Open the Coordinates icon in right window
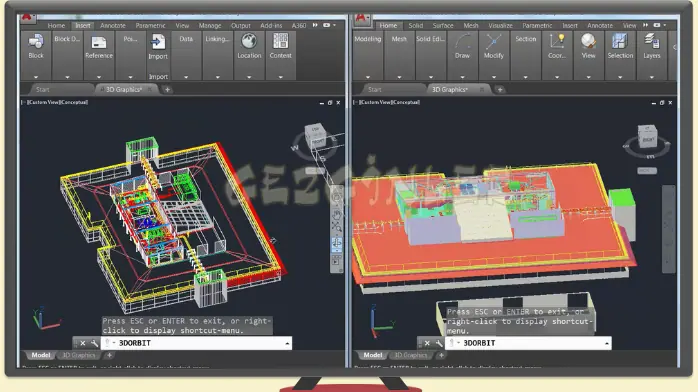The image size is (698, 392). [557, 41]
